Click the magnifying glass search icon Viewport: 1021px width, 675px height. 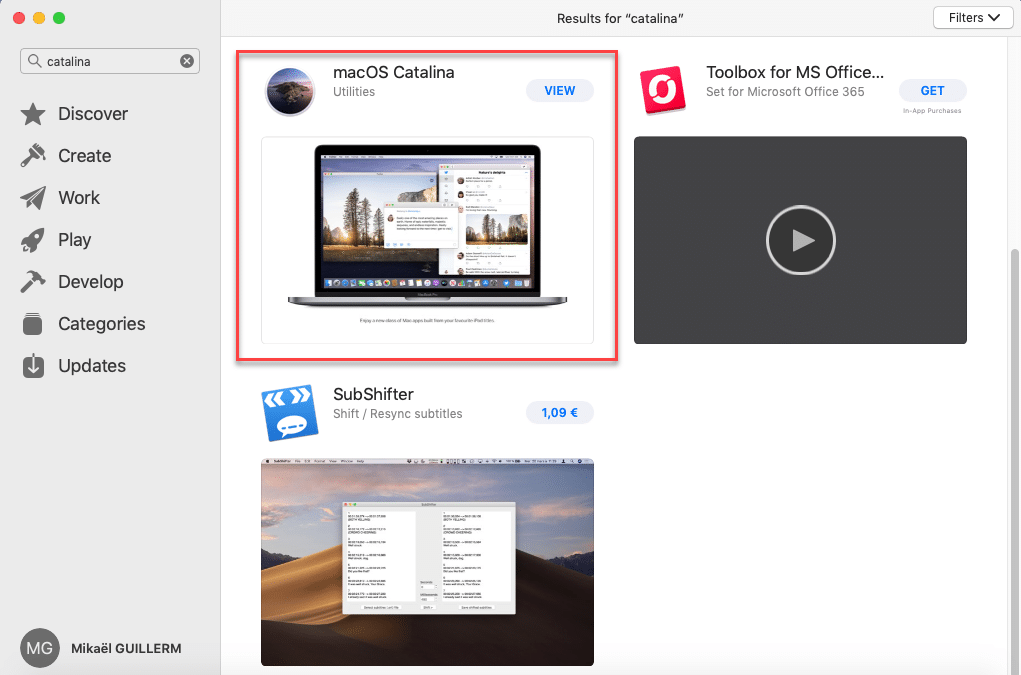35,61
